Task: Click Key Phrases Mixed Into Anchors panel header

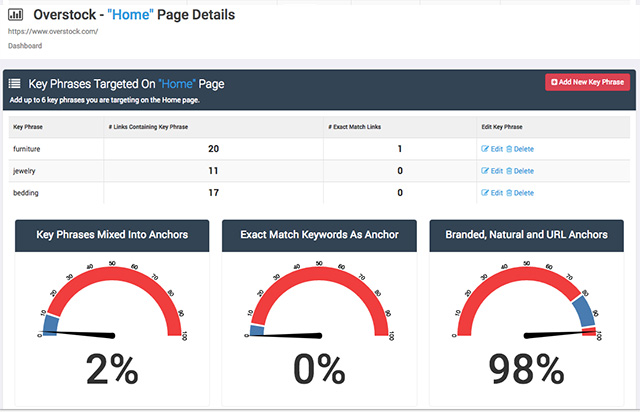Action: click(x=112, y=235)
